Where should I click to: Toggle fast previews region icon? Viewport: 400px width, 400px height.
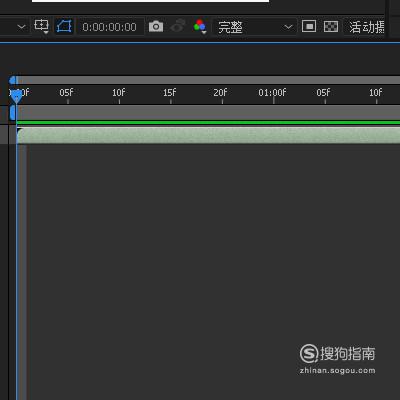click(309, 26)
